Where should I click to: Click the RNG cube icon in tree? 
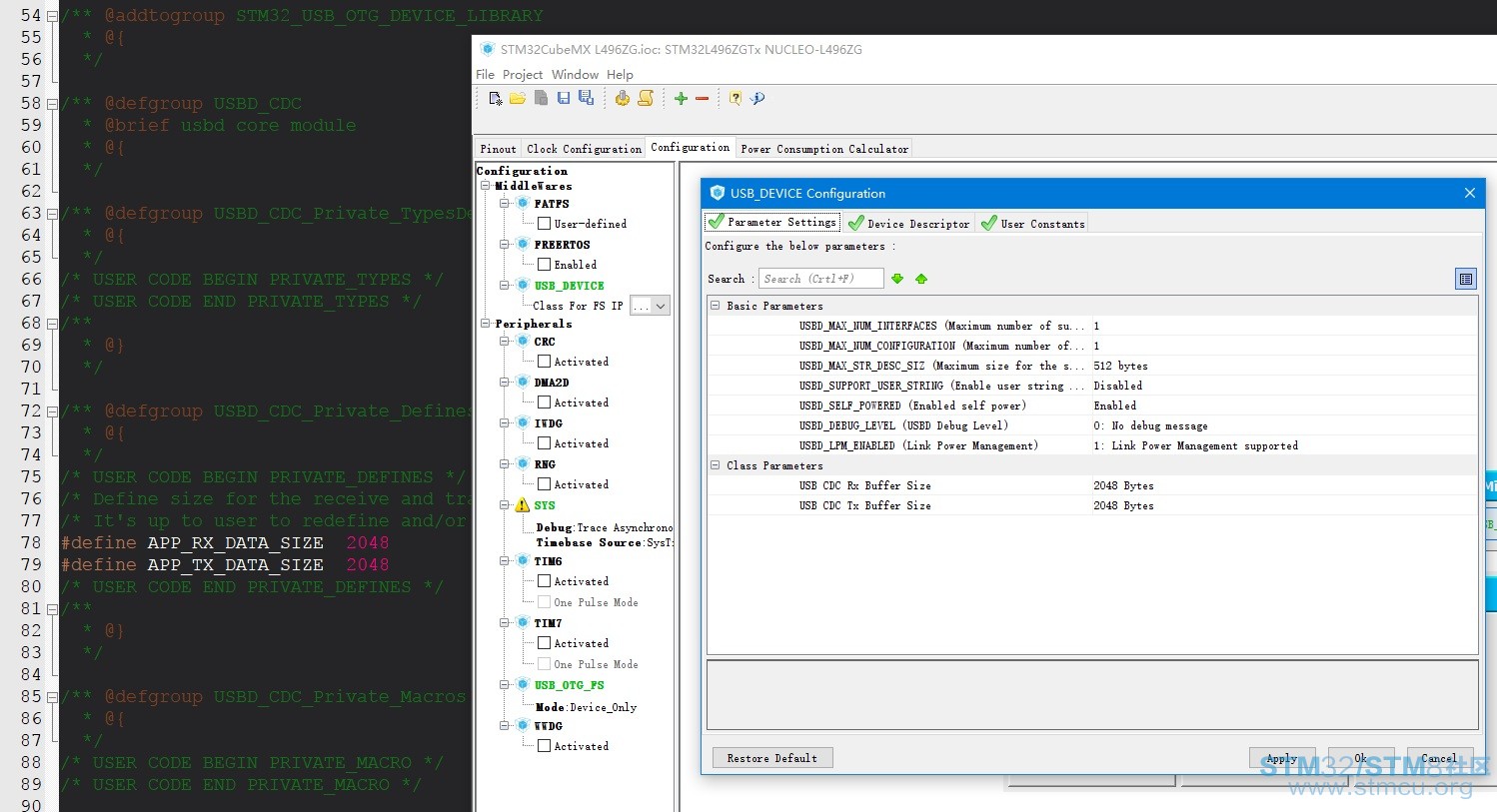pyautogui.click(x=522, y=463)
